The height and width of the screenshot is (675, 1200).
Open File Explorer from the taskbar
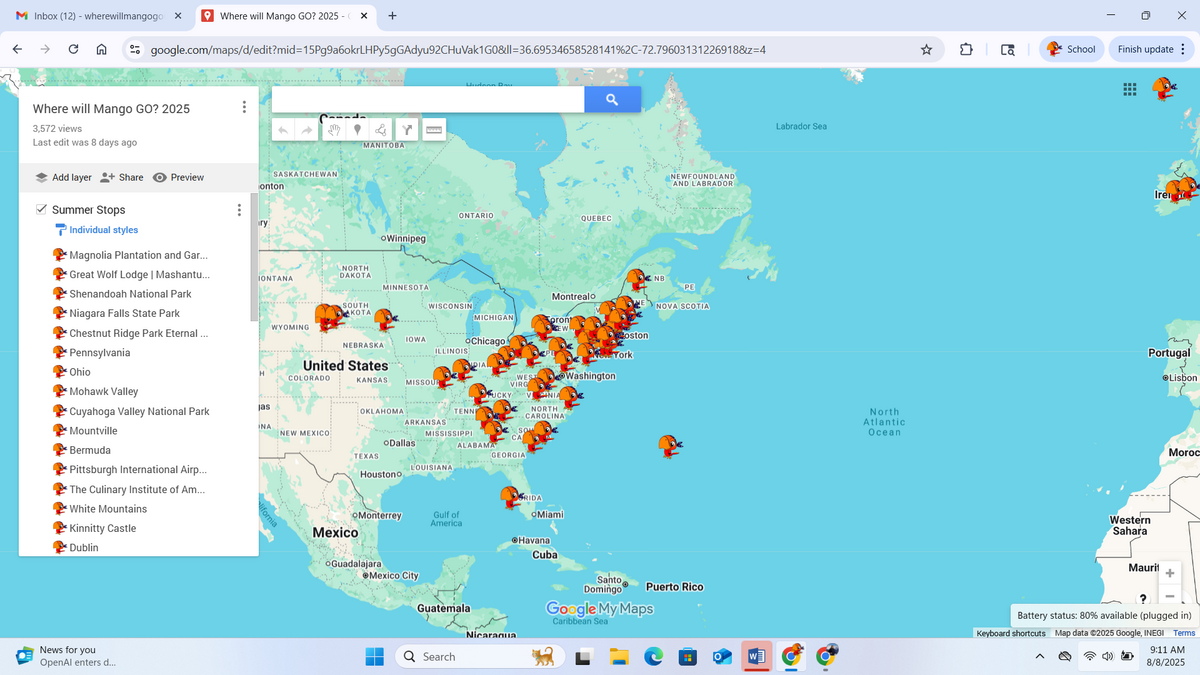[619, 657]
